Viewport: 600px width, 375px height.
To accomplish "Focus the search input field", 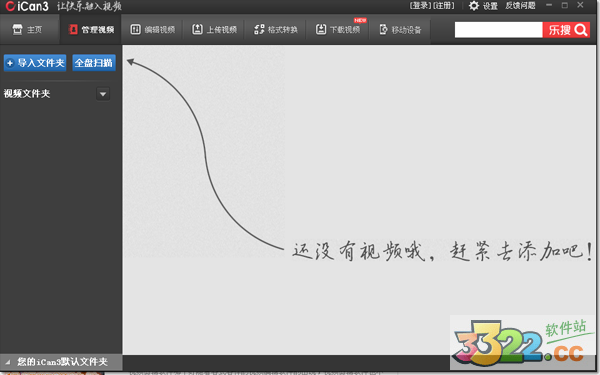I will [x=498, y=30].
